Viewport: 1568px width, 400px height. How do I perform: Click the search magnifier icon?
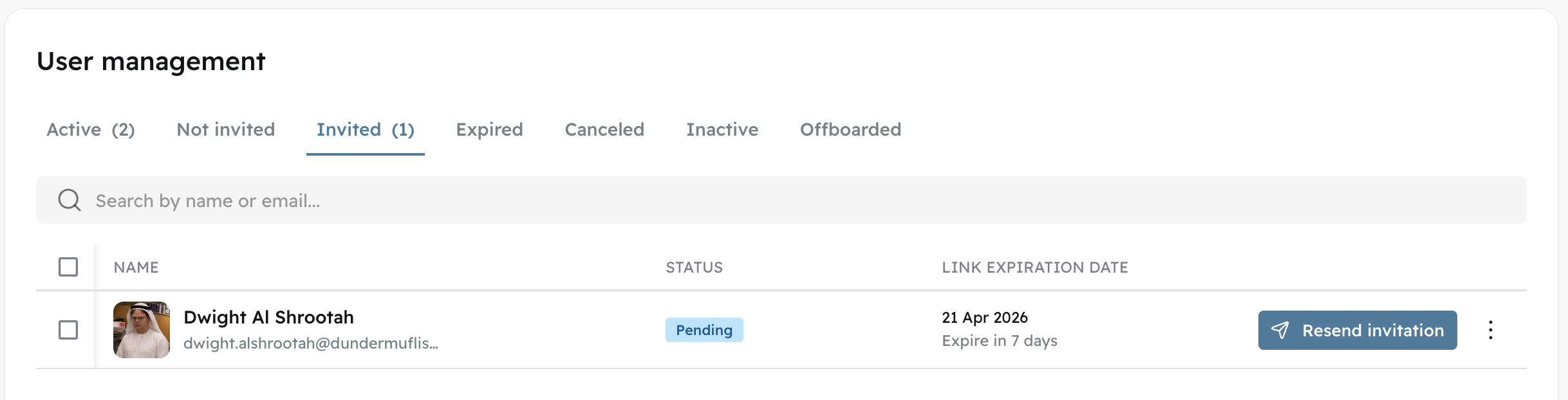coord(70,200)
